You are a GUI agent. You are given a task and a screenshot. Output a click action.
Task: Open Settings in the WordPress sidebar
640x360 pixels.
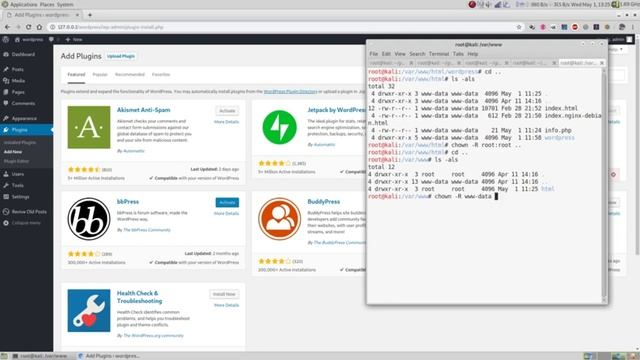pyautogui.click(x=20, y=197)
